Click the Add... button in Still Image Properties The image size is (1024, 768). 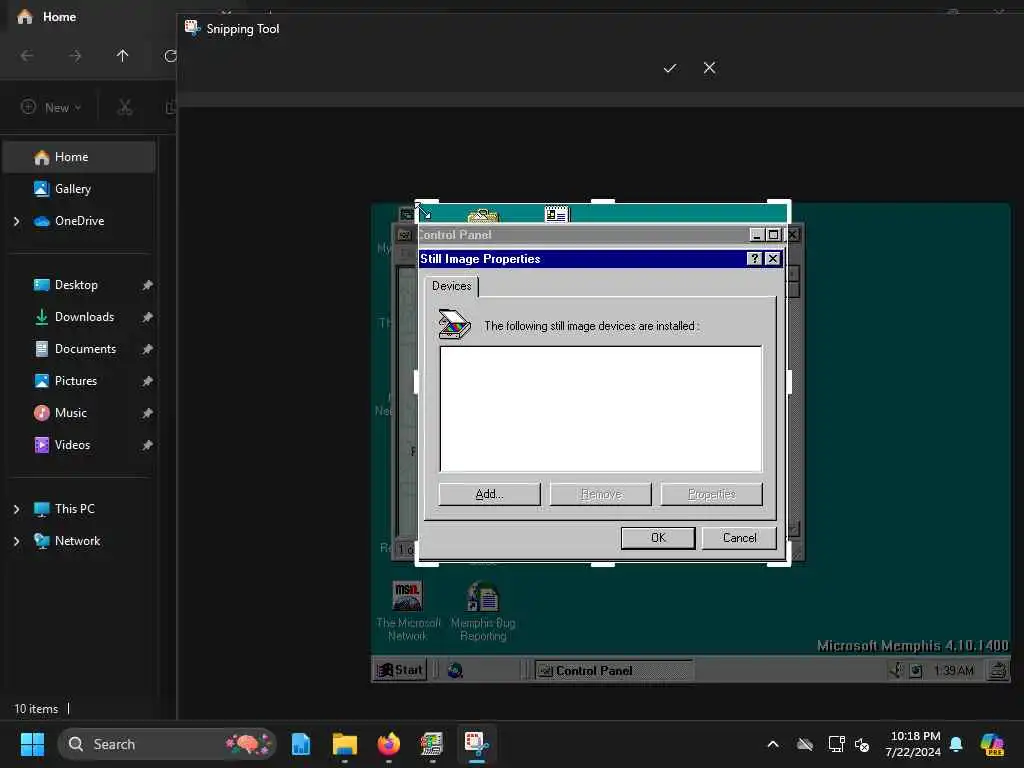pos(489,494)
